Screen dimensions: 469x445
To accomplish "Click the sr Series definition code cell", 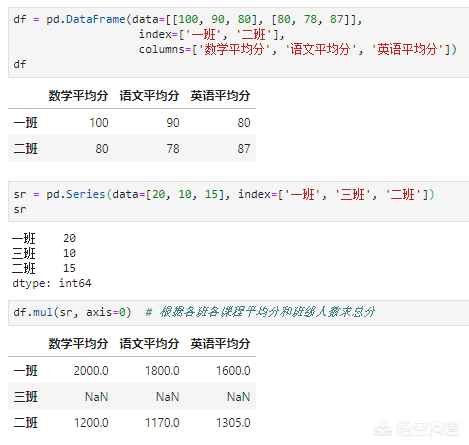I will pos(238,201).
